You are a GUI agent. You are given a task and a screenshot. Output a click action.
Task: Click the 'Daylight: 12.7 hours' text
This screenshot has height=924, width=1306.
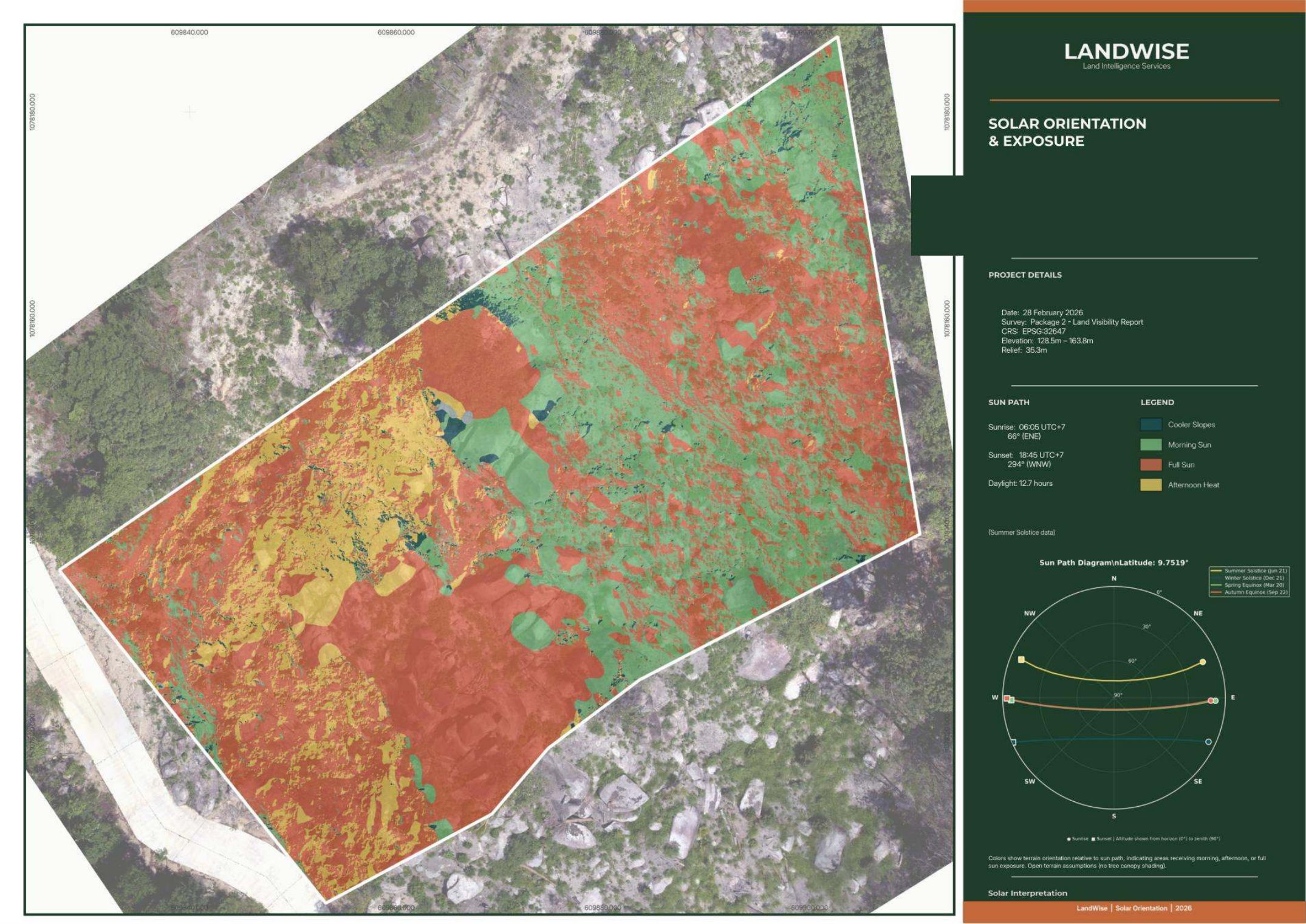click(x=1021, y=484)
